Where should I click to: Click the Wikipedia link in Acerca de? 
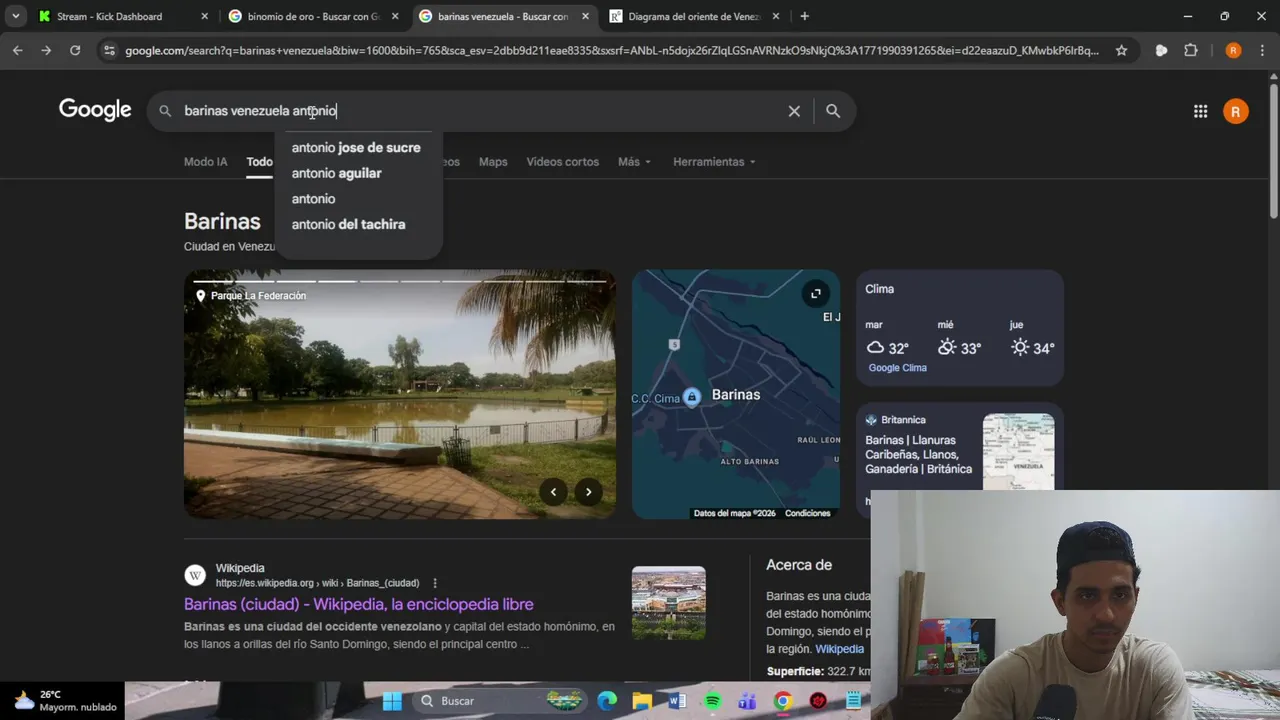pyautogui.click(x=839, y=649)
